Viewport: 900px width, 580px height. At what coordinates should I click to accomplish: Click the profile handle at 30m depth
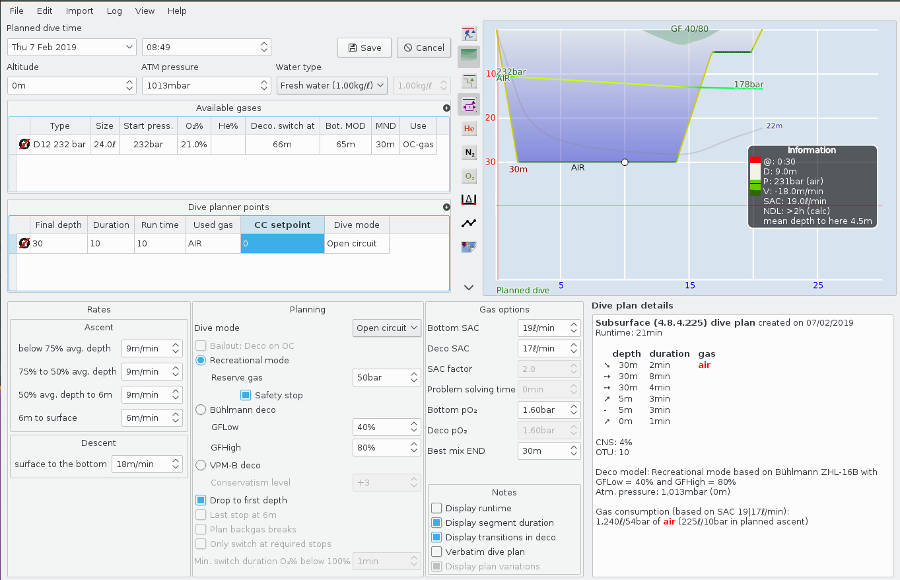click(x=625, y=162)
